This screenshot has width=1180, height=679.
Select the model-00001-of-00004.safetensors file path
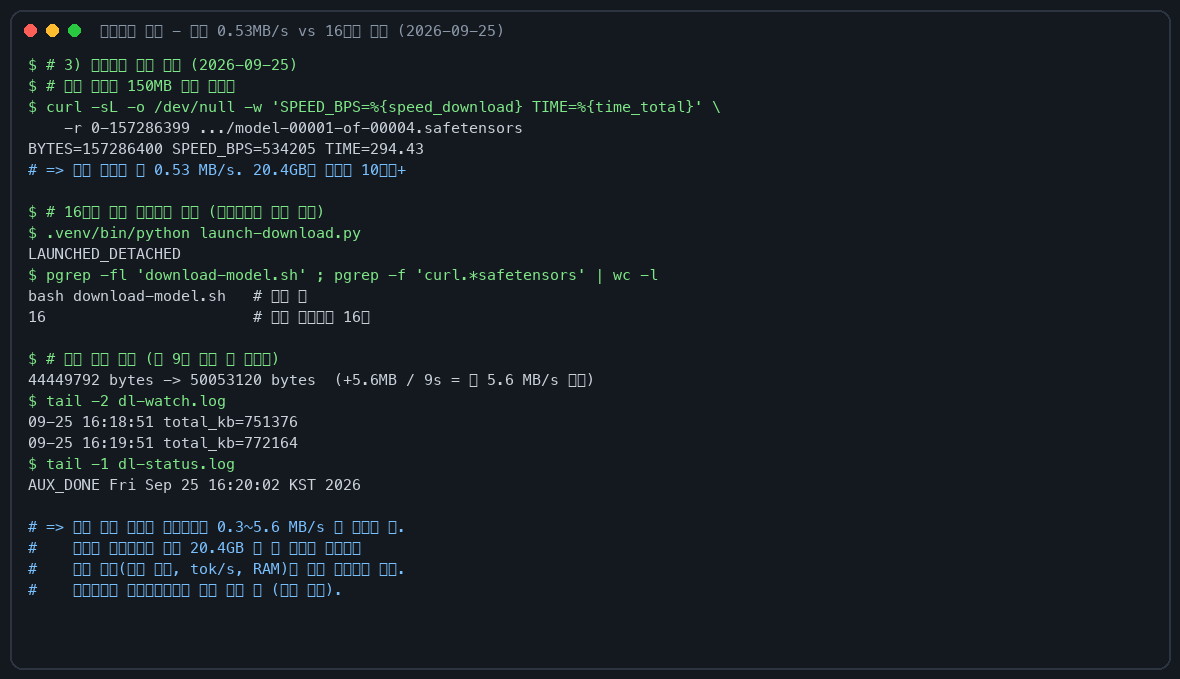click(x=360, y=128)
